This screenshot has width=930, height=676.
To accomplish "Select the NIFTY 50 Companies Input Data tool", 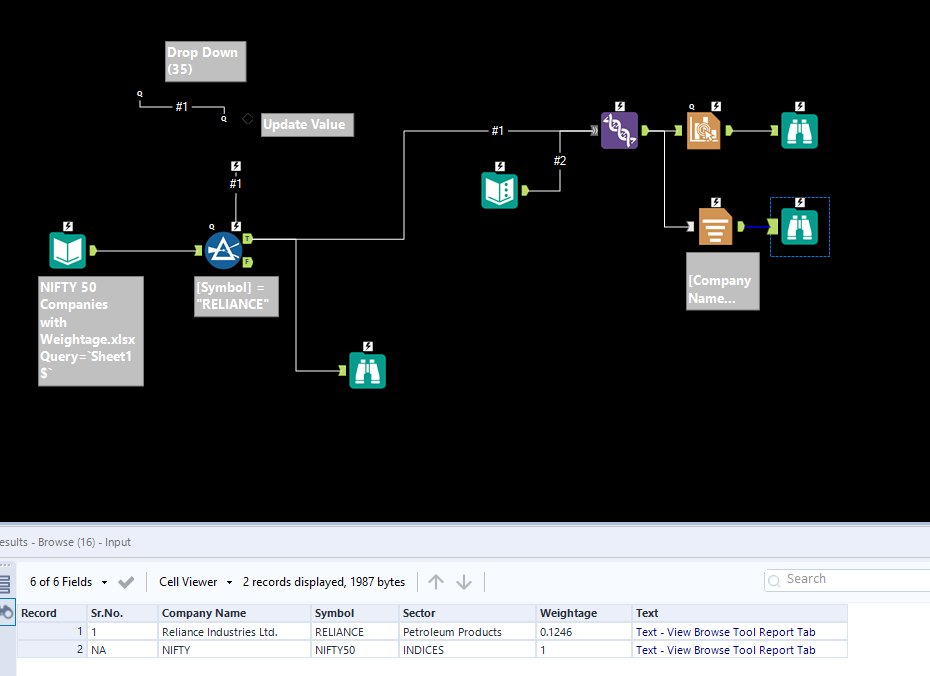I will 67,249.
